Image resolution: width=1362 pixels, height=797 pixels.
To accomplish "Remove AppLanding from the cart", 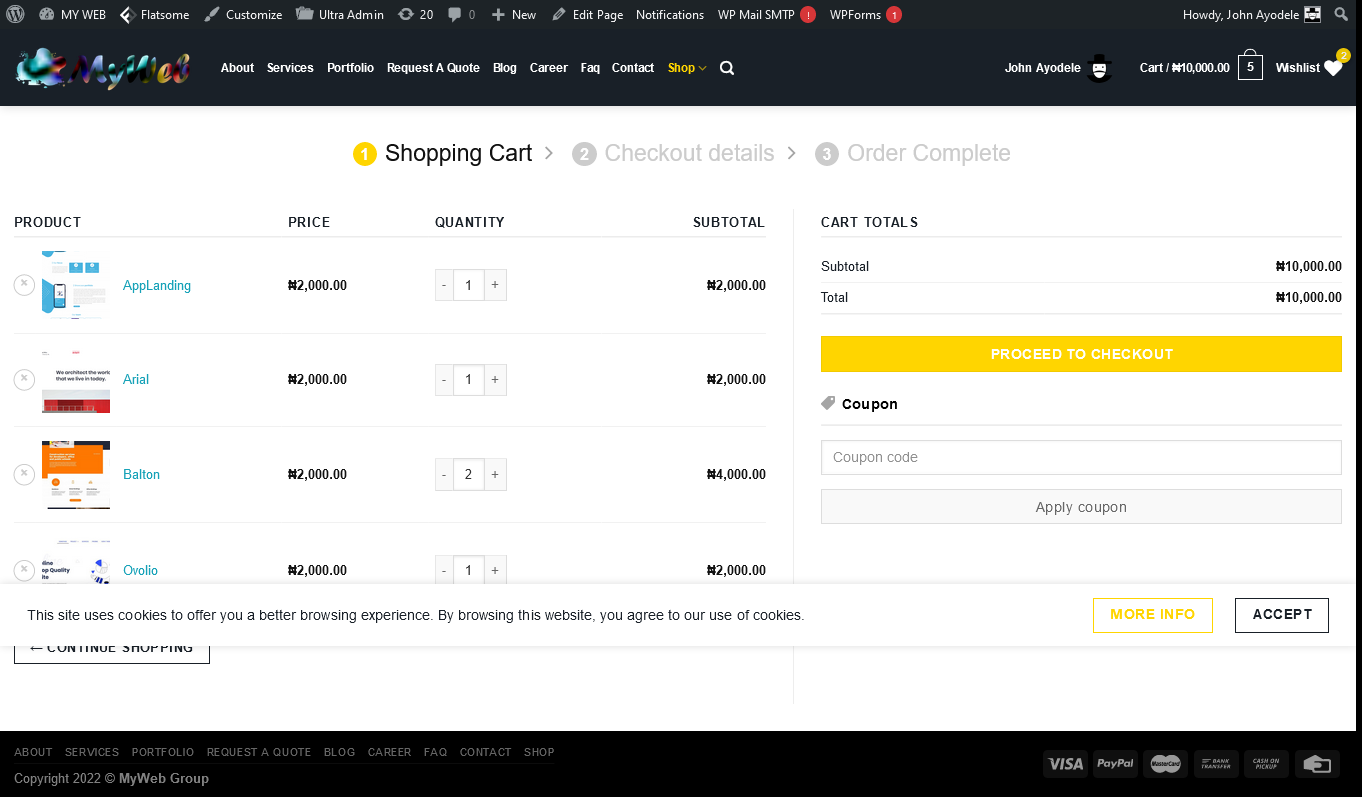I will click(x=24, y=285).
